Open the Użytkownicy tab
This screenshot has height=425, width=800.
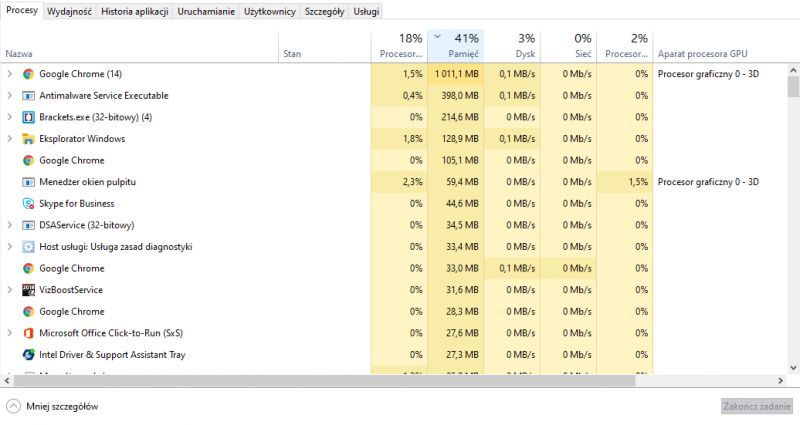click(x=270, y=11)
